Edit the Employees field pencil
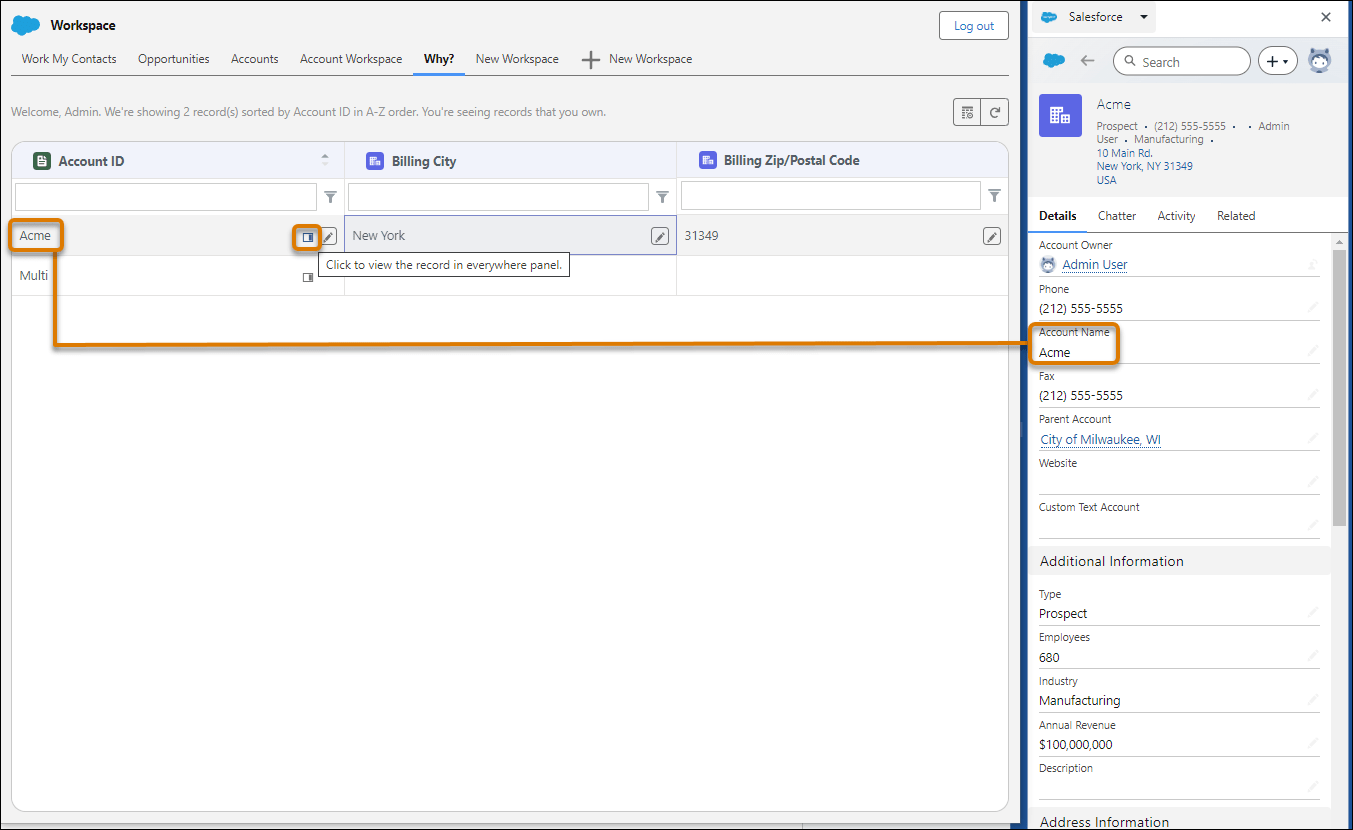The width and height of the screenshot is (1353, 830). pos(1312,657)
